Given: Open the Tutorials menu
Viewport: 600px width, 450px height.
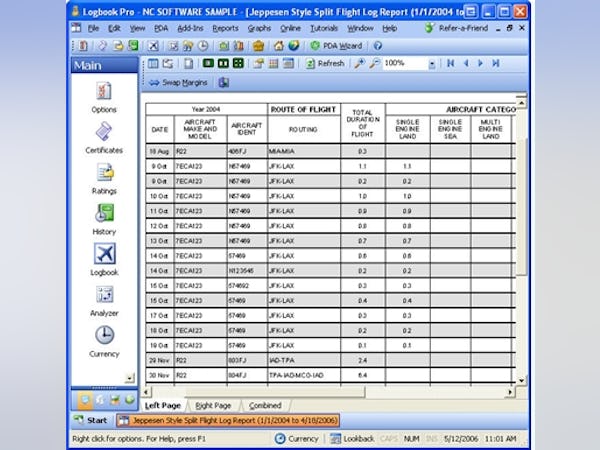Looking at the screenshot, I should (324, 28).
